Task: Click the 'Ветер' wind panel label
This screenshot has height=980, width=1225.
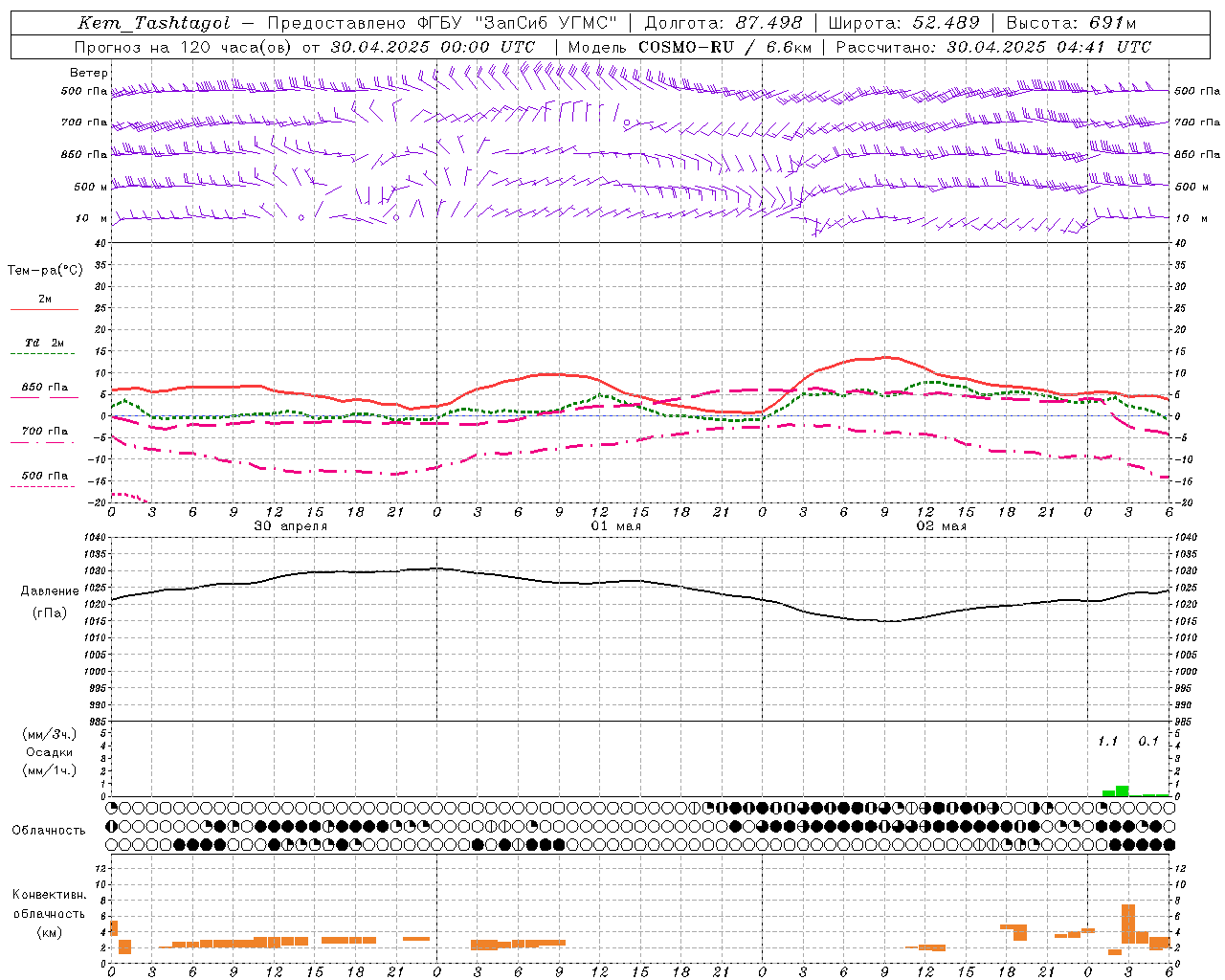Action: [89, 73]
